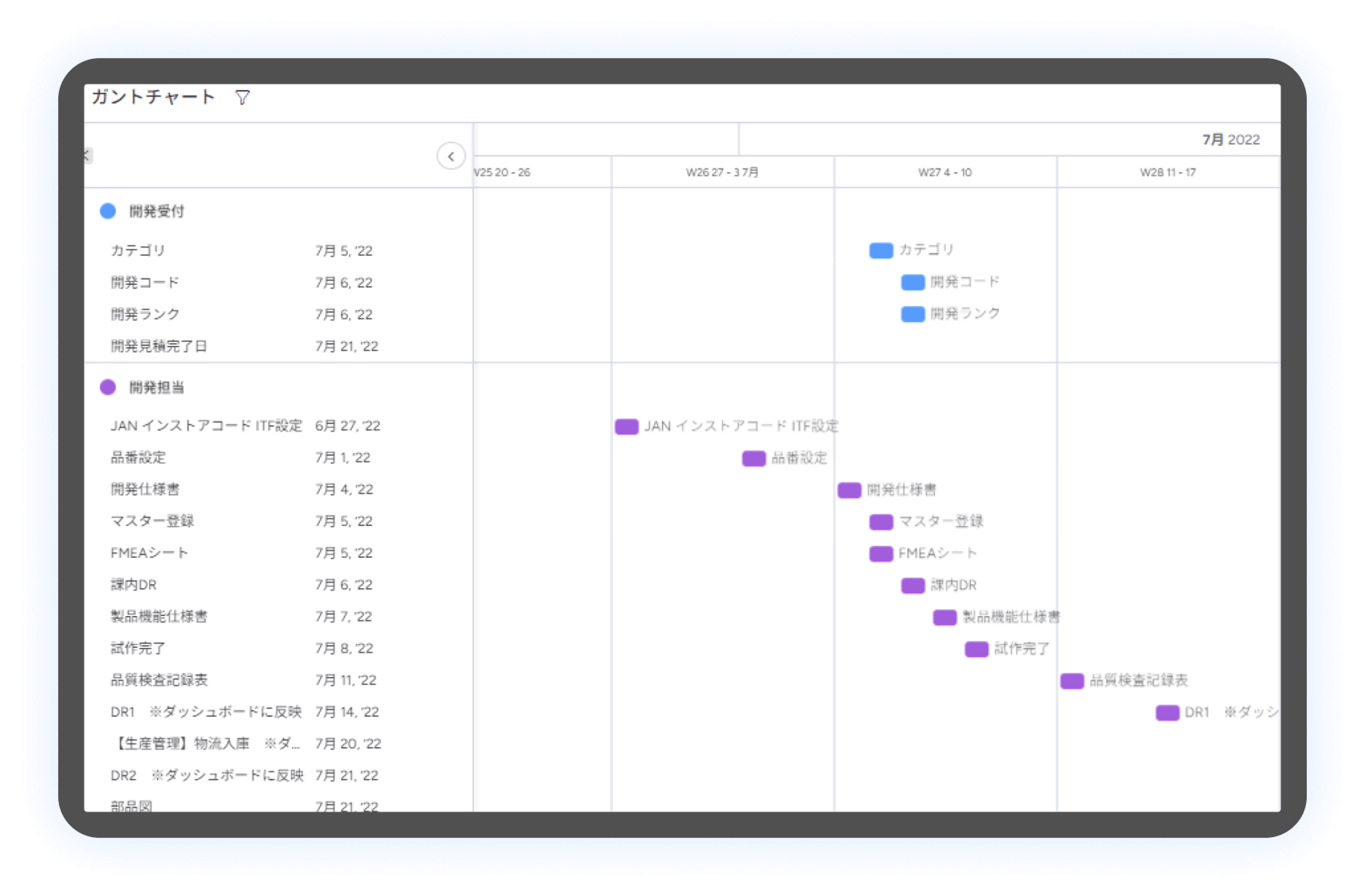
Task: Click the ガントチャート widget title
Action: [x=153, y=97]
